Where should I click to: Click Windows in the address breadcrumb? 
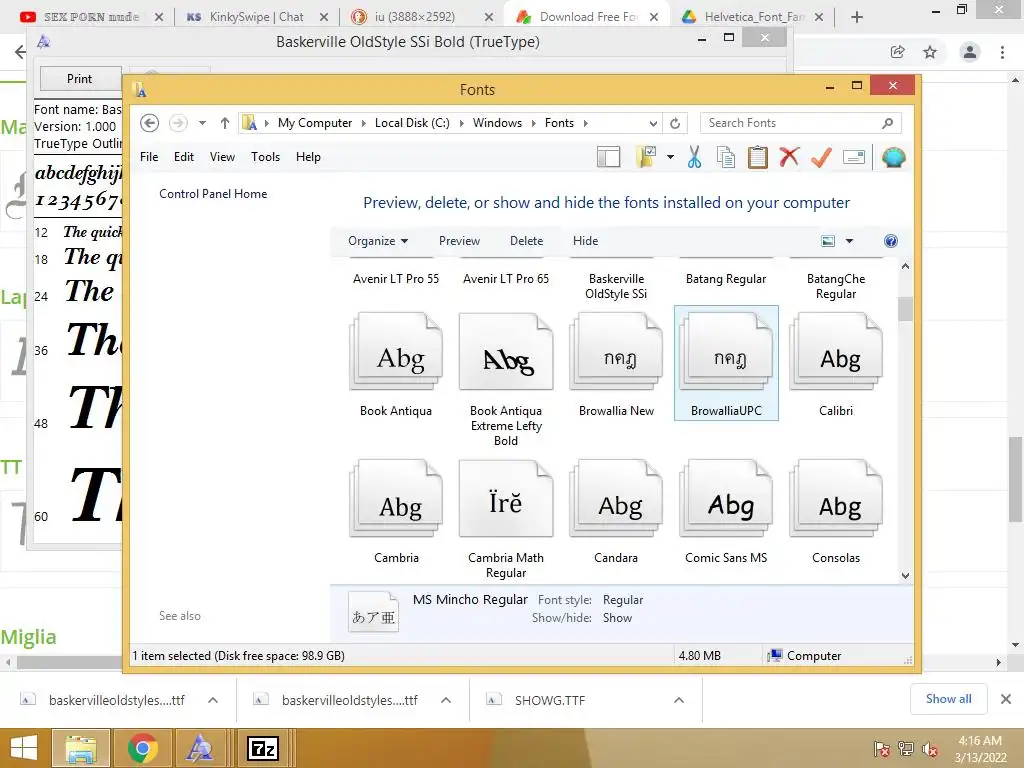(497, 123)
